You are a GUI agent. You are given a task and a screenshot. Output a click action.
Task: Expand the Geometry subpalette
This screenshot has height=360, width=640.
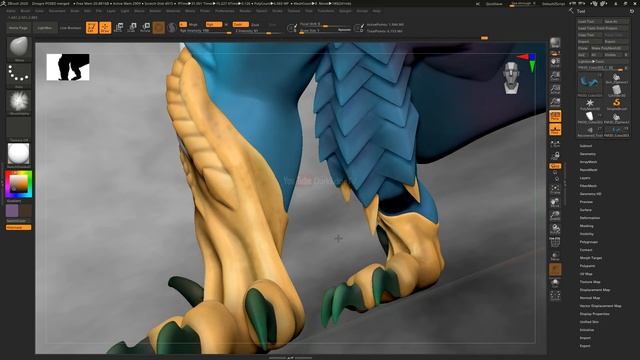(x=587, y=154)
